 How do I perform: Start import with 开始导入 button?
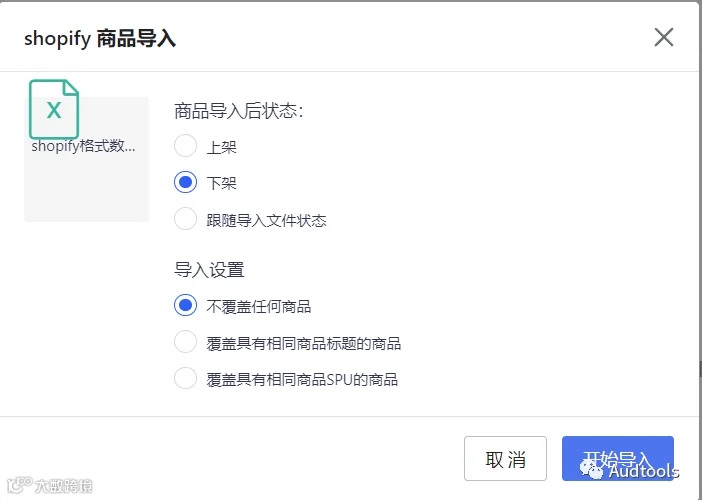618,459
